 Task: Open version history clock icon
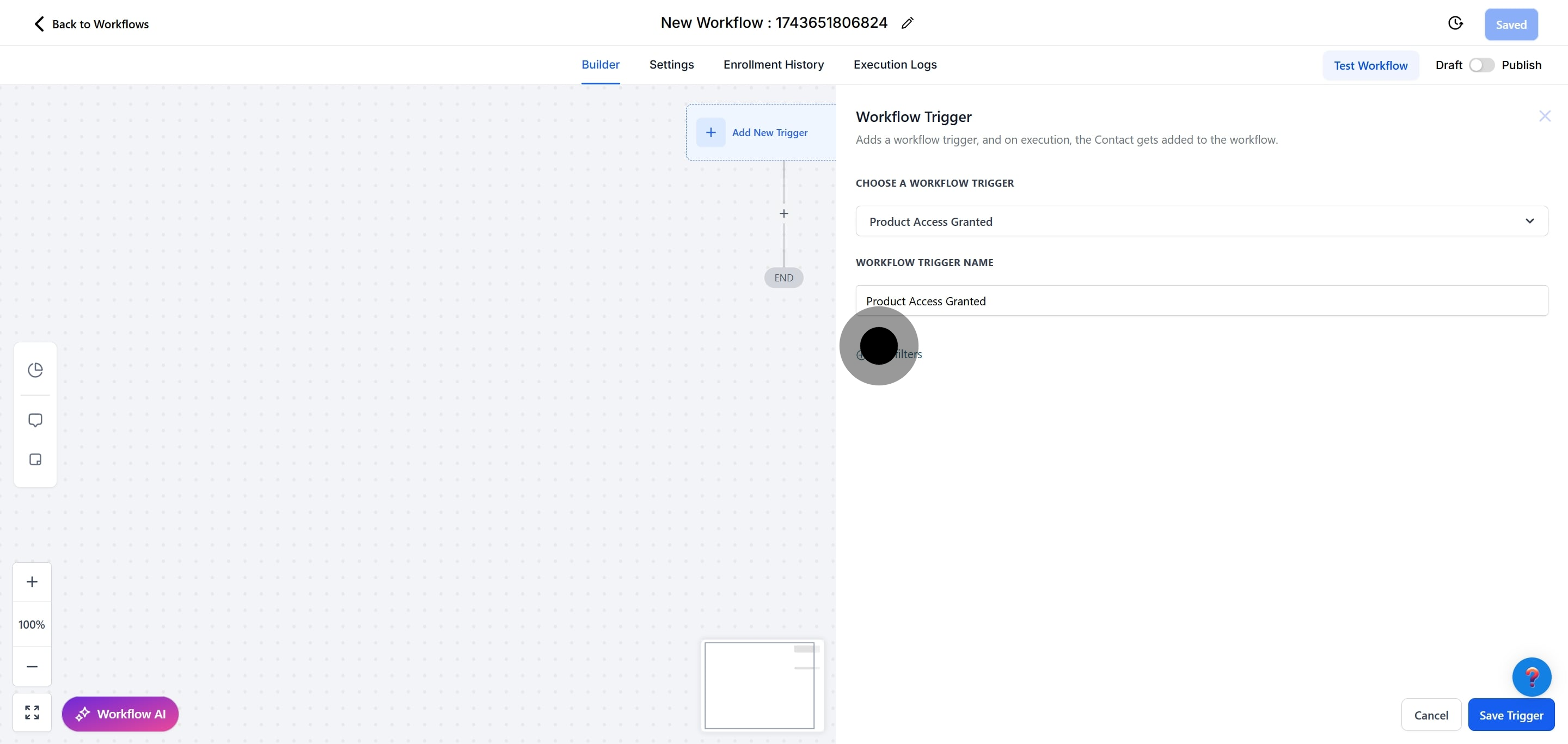coord(1455,23)
